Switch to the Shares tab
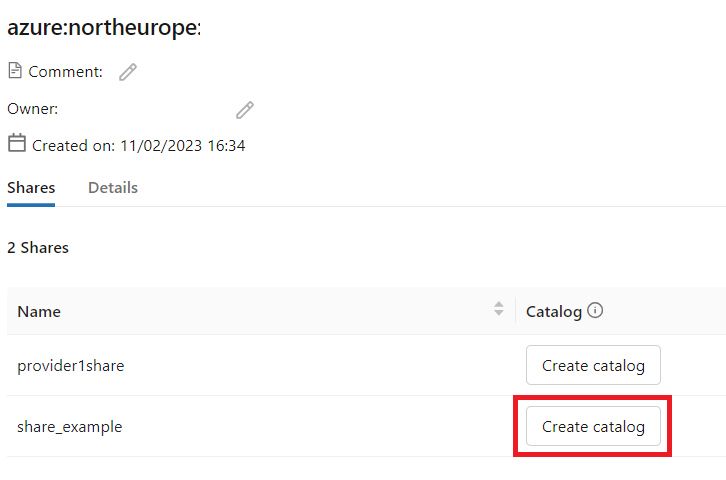 pyautogui.click(x=31, y=188)
